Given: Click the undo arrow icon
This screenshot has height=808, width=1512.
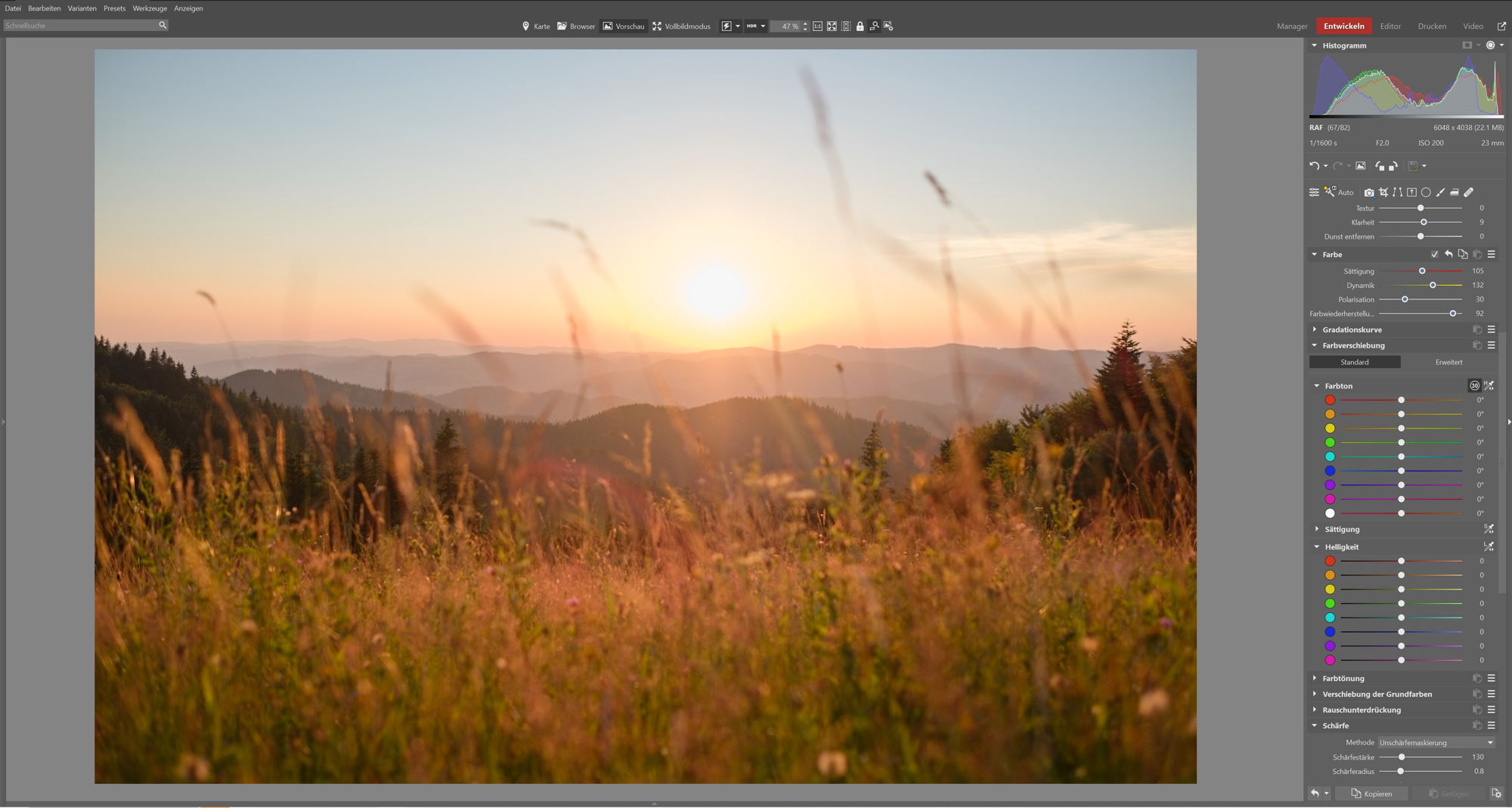Looking at the screenshot, I should (1314, 166).
